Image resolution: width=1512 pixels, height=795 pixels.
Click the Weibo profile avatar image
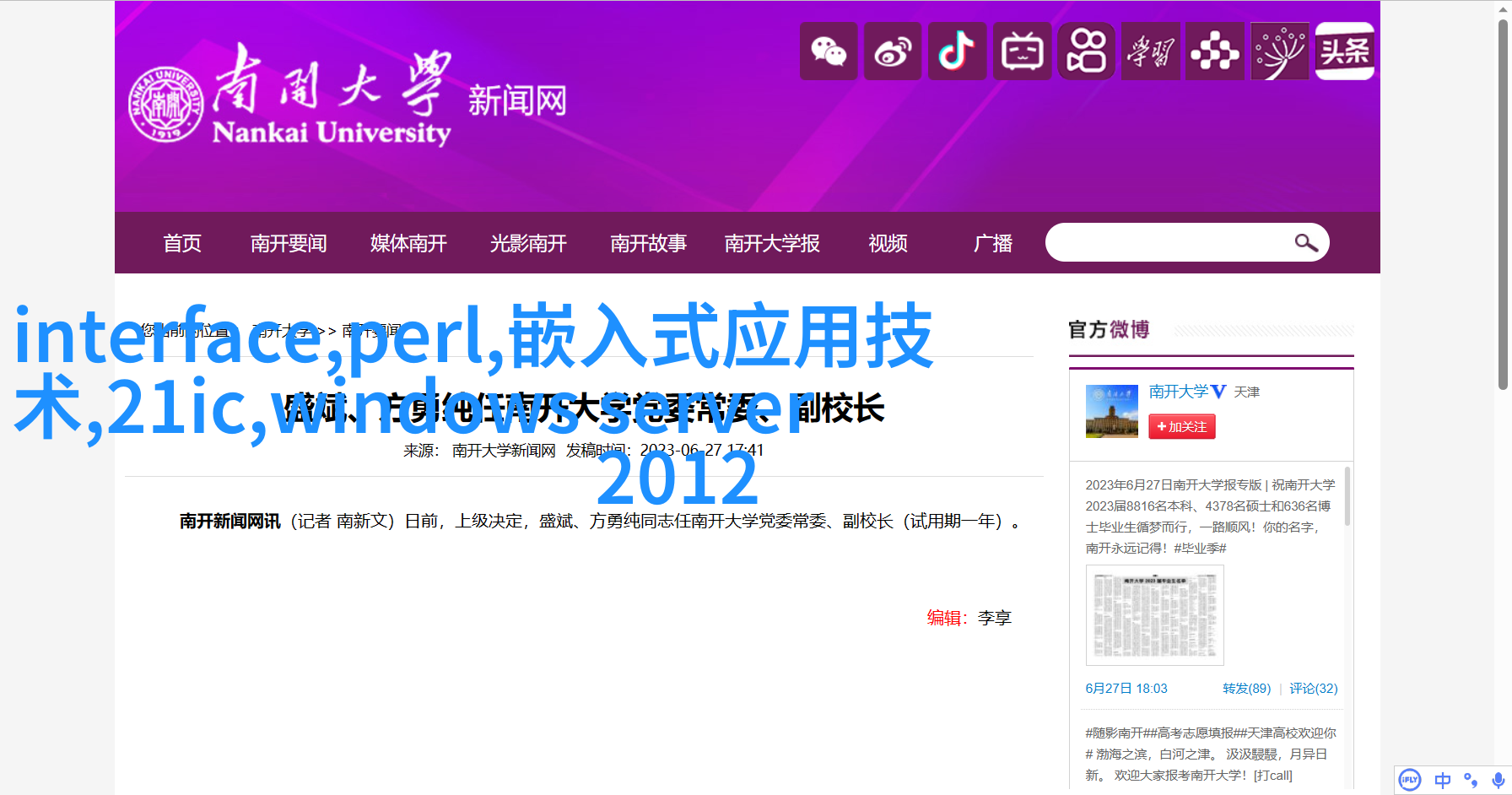point(1111,411)
